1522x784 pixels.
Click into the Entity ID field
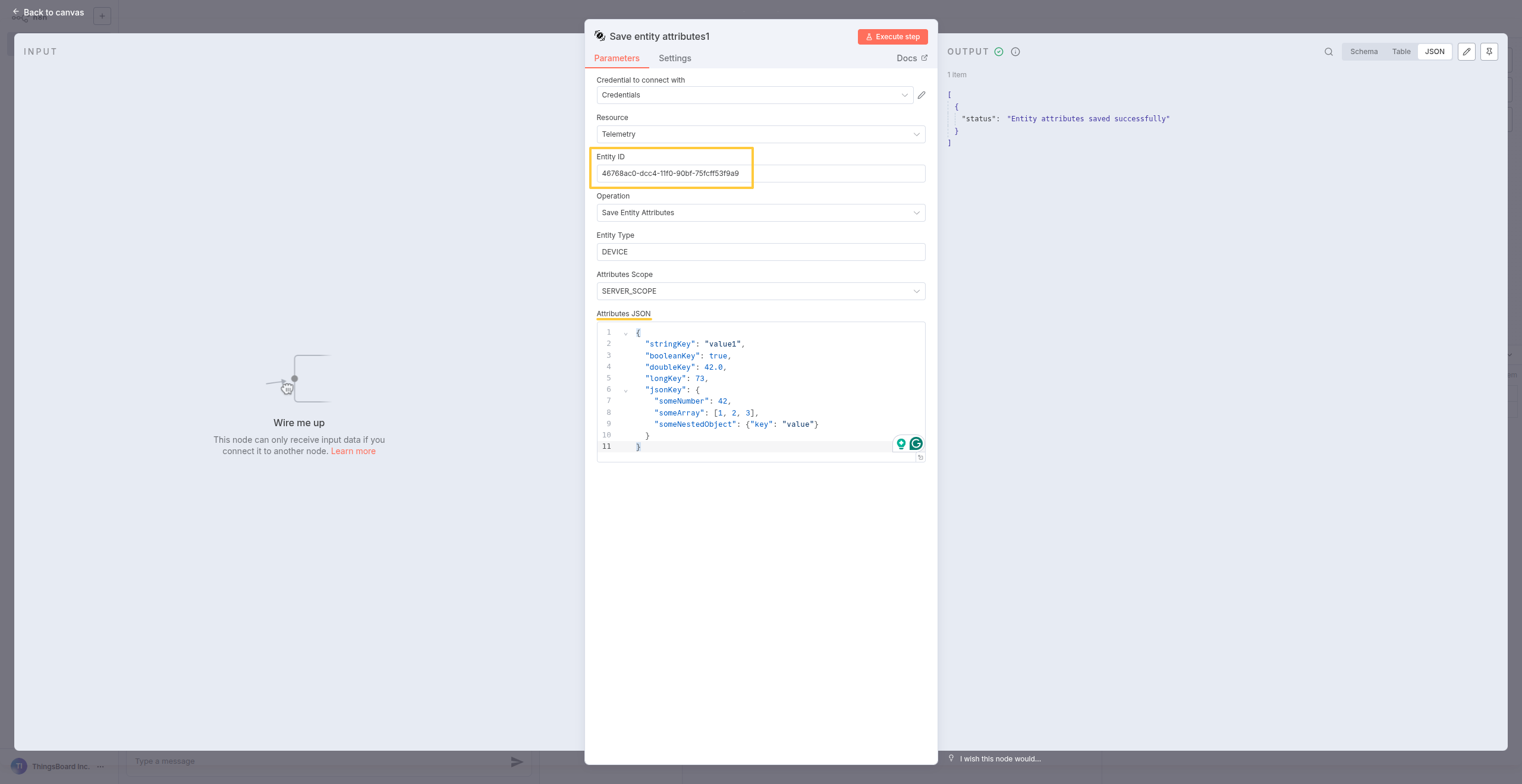[x=760, y=174]
